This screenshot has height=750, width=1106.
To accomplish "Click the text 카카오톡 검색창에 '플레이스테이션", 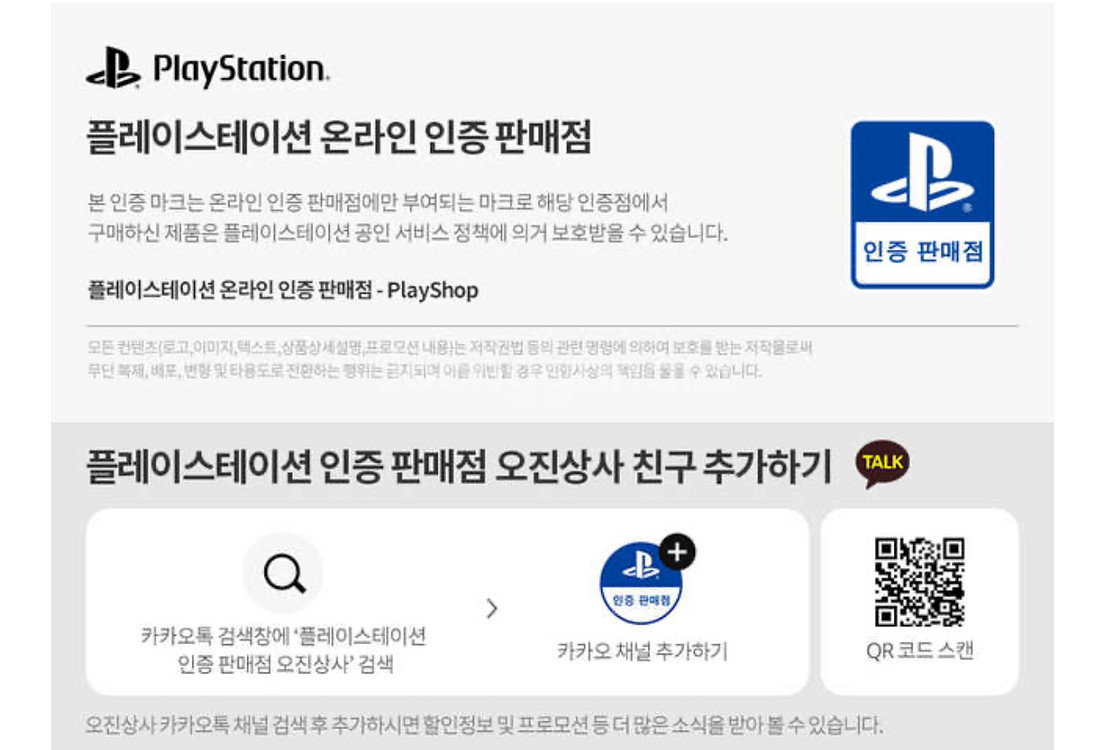I will [284, 636].
